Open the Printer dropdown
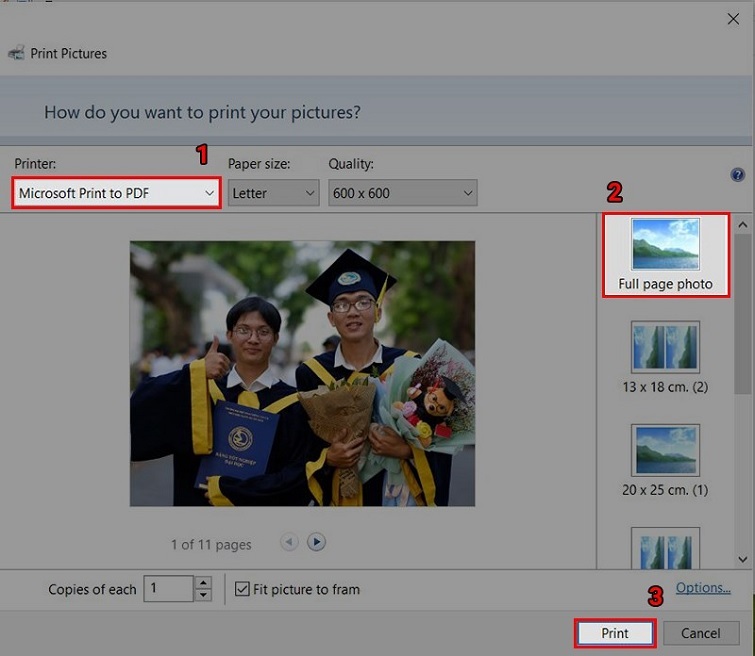 click(116, 193)
